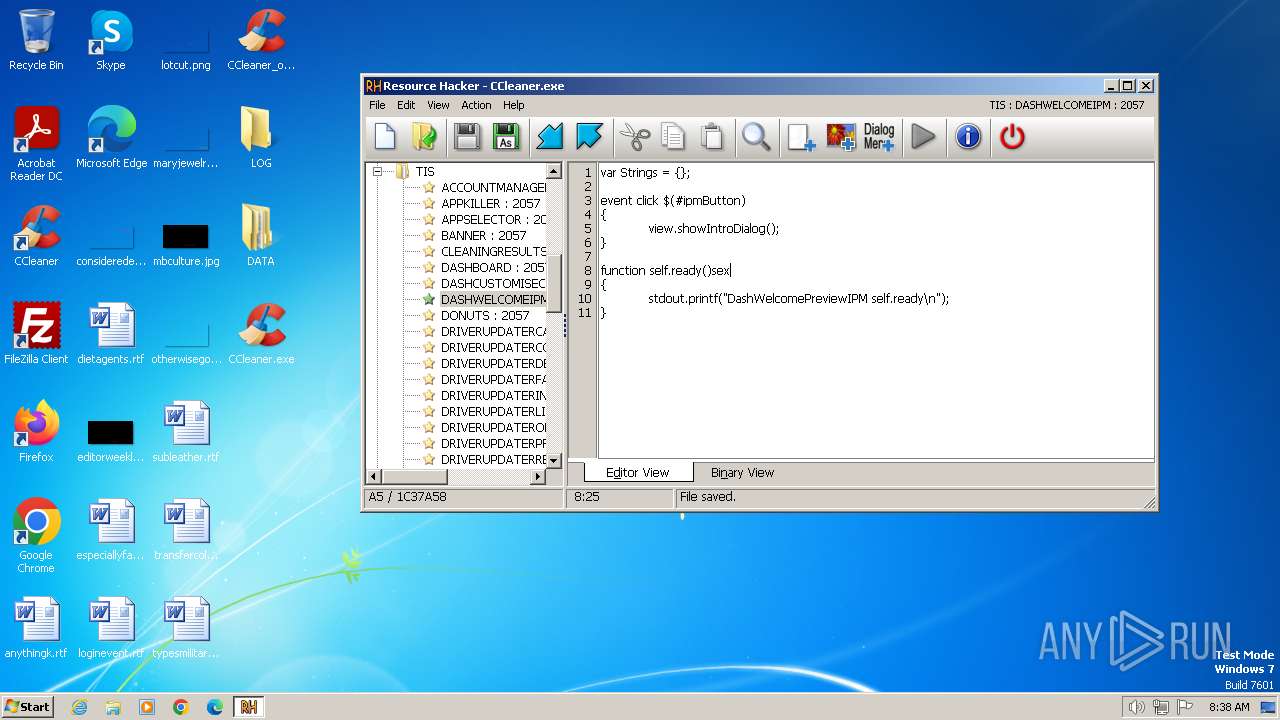Viewport: 1280px width, 720px height.
Task: Open the Recycle Bin desktop icon
Action: (x=36, y=40)
